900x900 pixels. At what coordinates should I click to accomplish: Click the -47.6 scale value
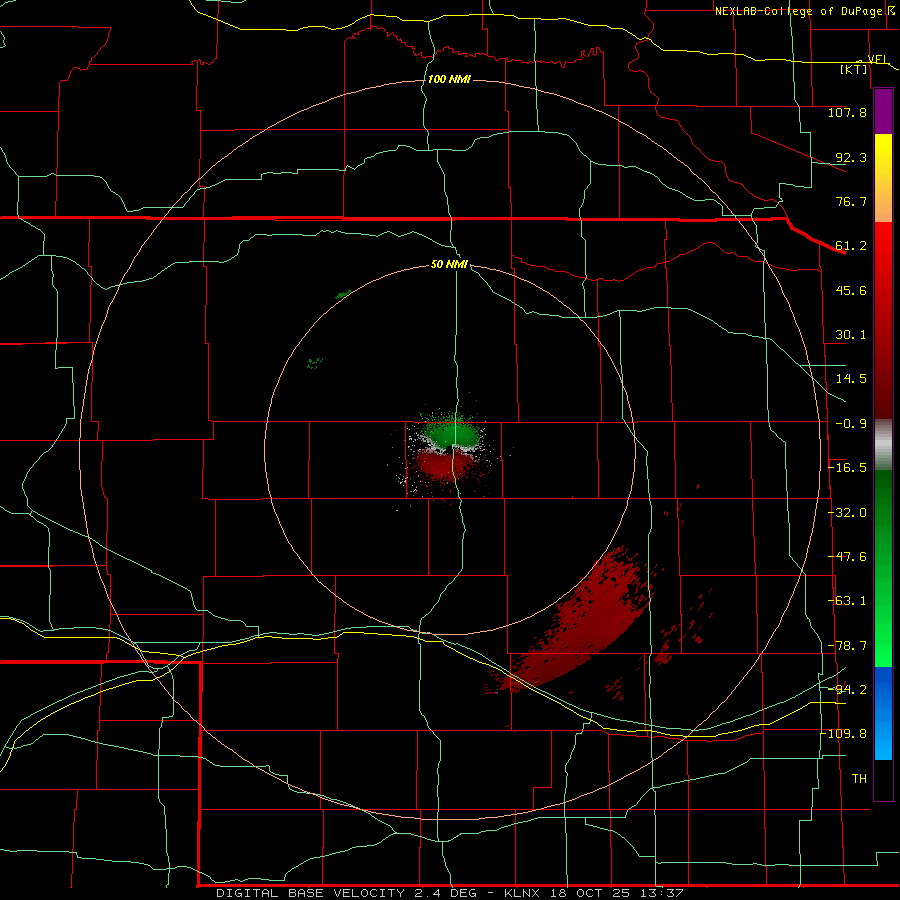pyautogui.click(x=847, y=557)
